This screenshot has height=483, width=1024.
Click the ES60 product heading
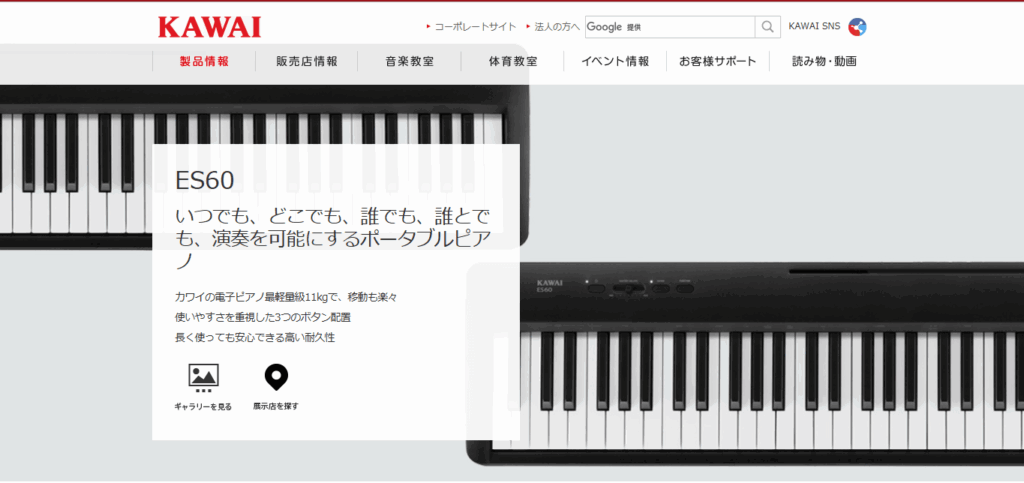click(x=204, y=181)
